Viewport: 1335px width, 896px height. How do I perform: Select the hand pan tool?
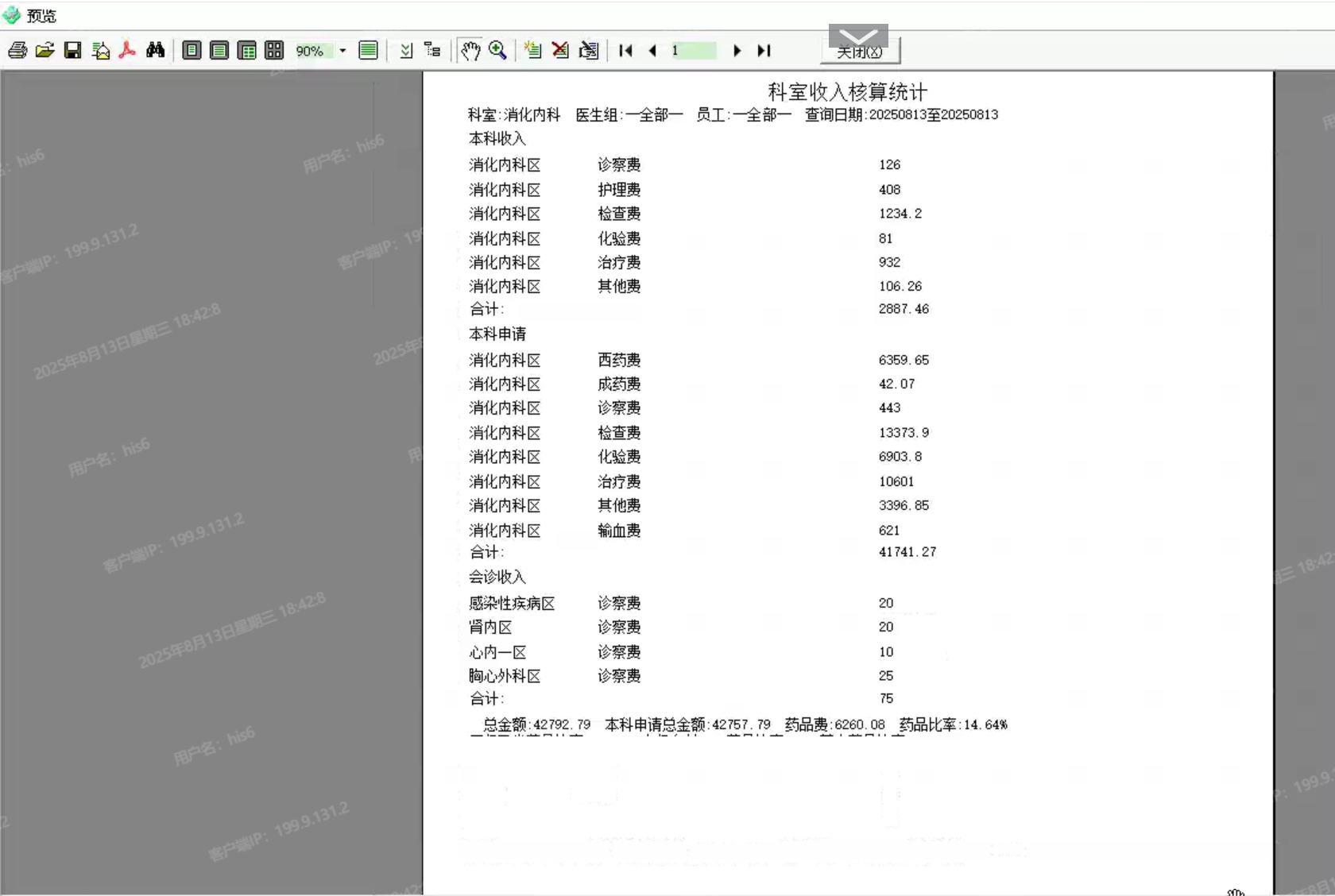pyautogui.click(x=470, y=51)
